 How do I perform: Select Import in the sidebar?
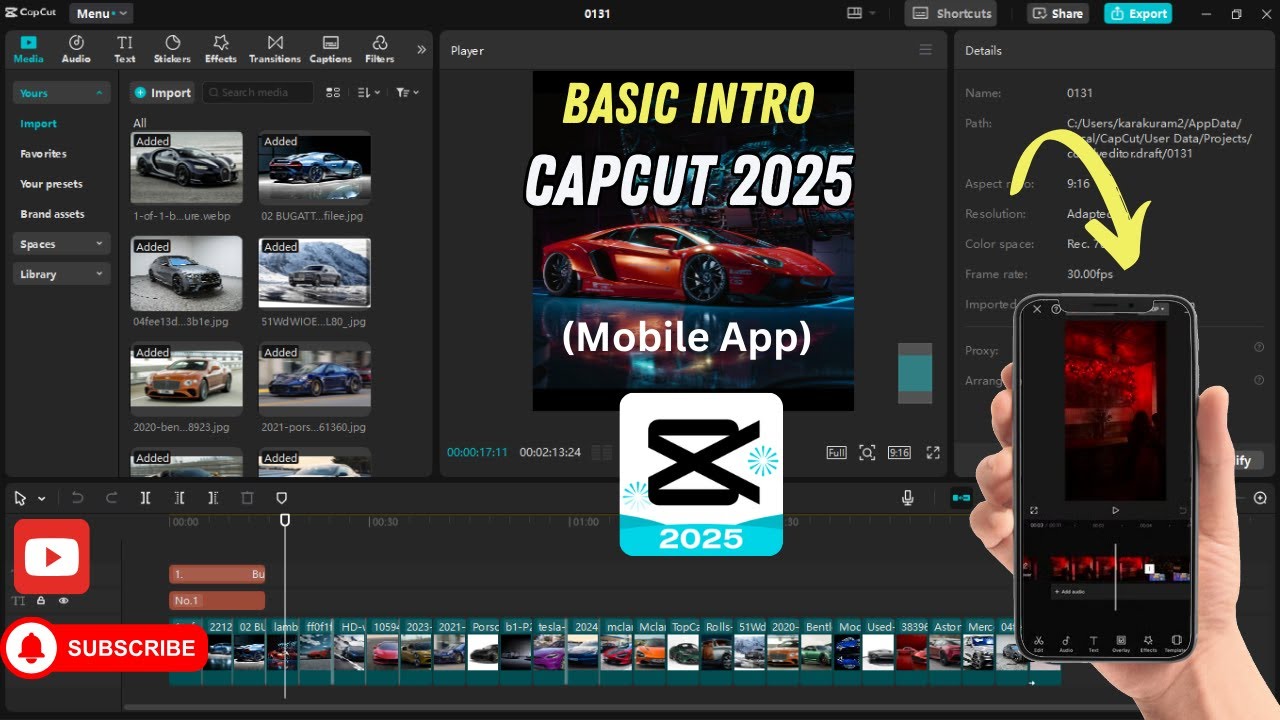pyautogui.click(x=39, y=124)
